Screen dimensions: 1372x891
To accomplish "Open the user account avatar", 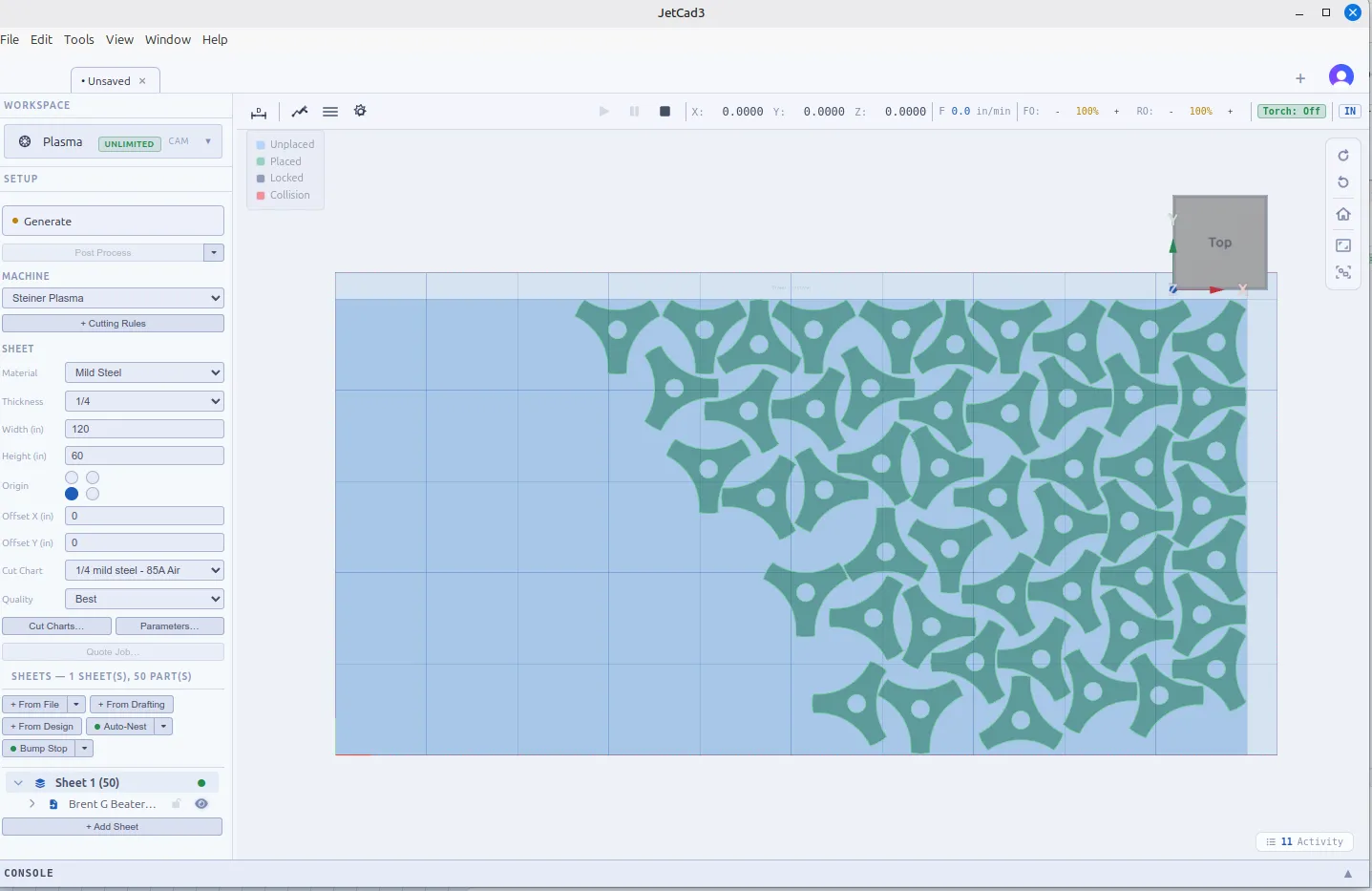I will click(x=1341, y=76).
